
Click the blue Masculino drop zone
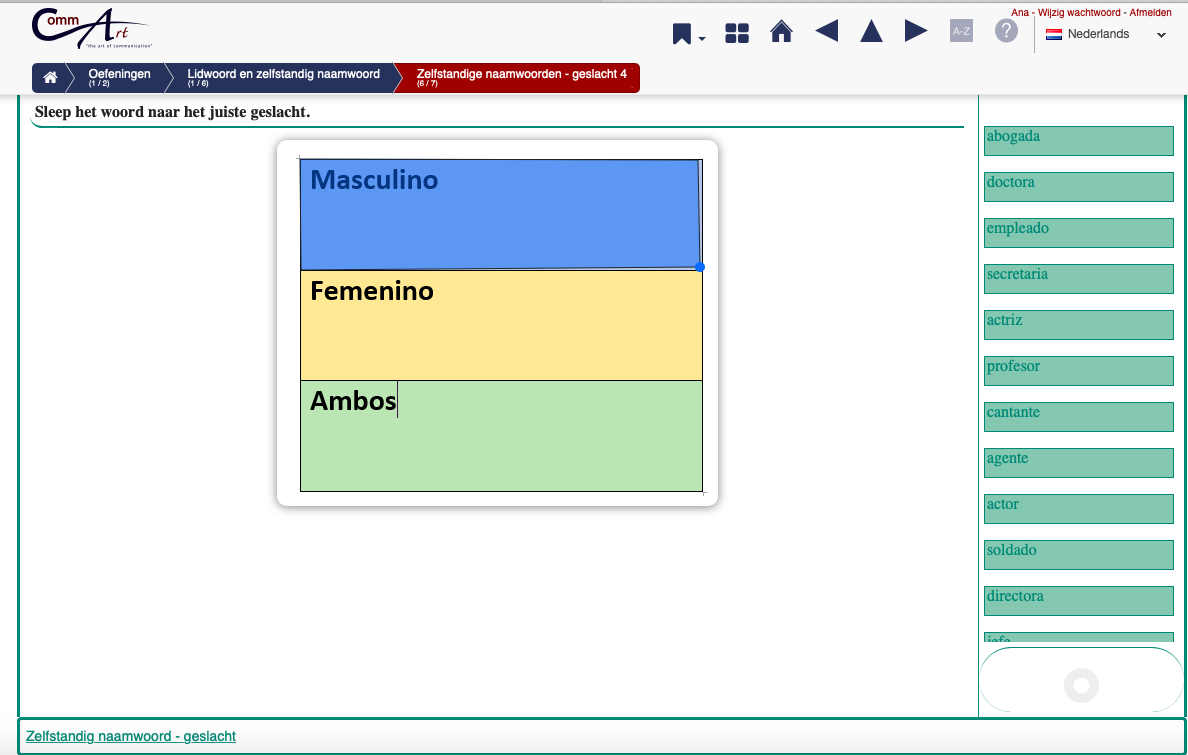coord(501,215)
